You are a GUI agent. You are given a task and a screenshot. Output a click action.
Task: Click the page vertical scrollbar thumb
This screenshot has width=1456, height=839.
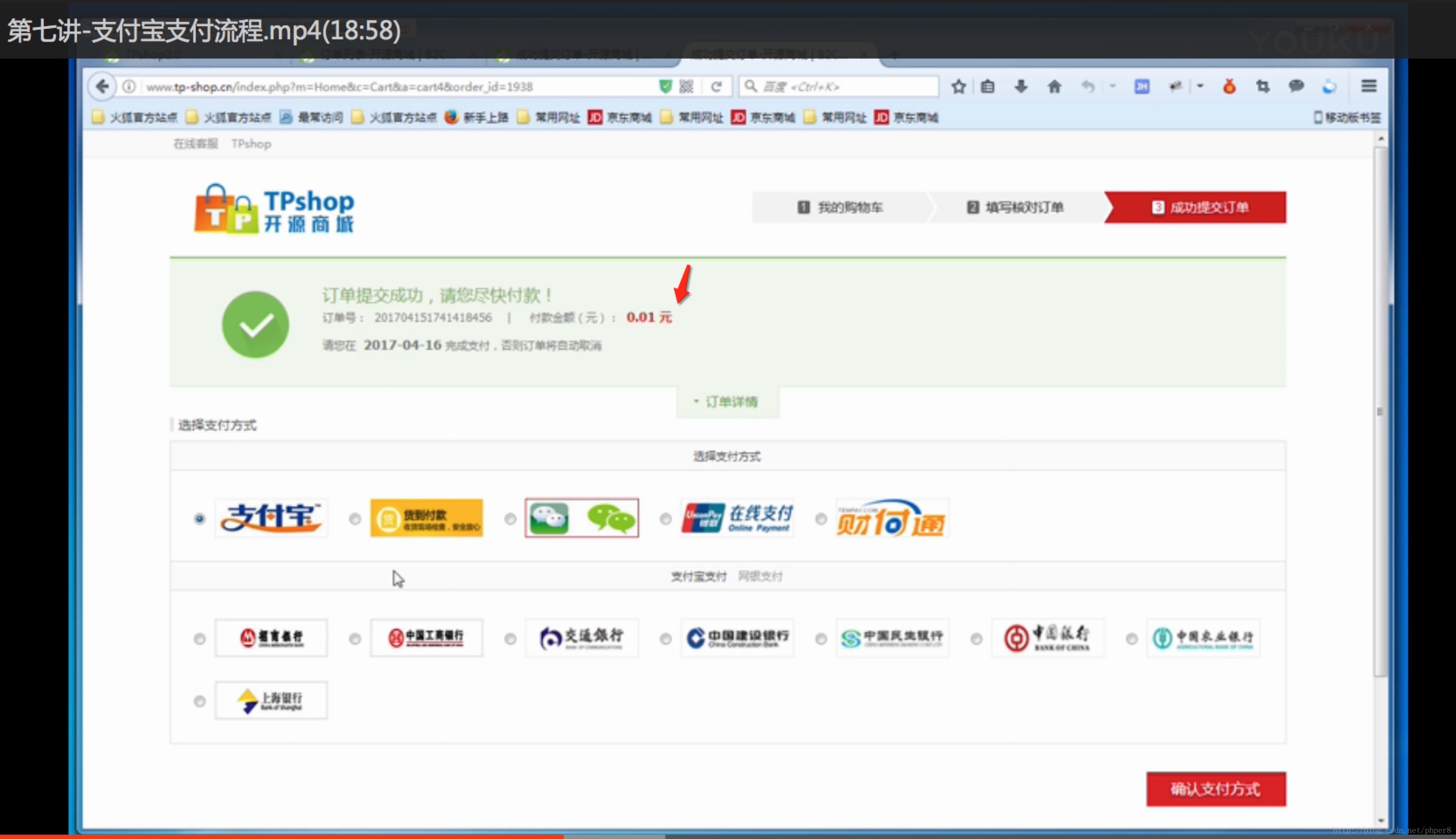[x=1380, y=412]
